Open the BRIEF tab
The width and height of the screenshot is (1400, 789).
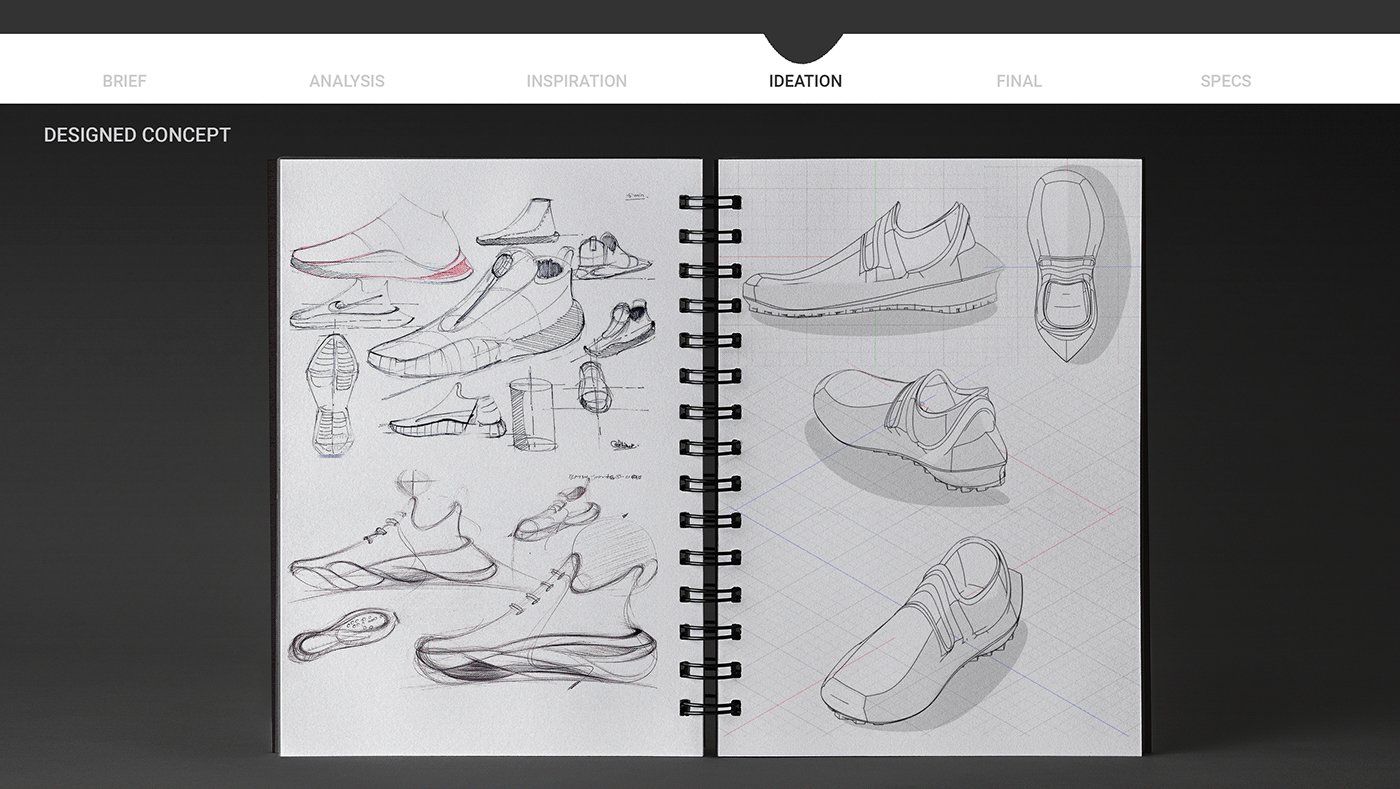[124, 81]
